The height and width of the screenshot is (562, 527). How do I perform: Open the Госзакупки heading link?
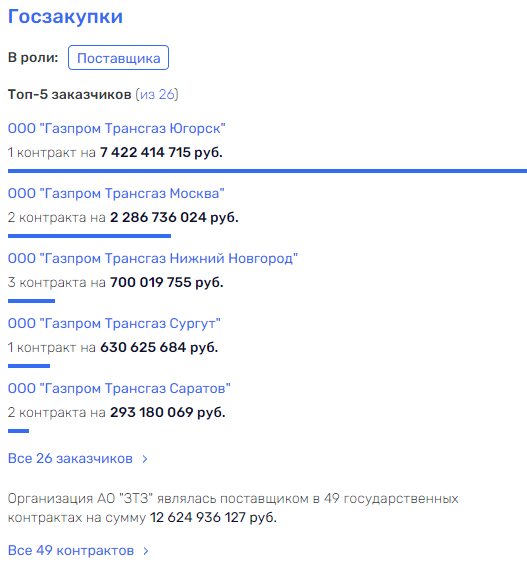65,17
